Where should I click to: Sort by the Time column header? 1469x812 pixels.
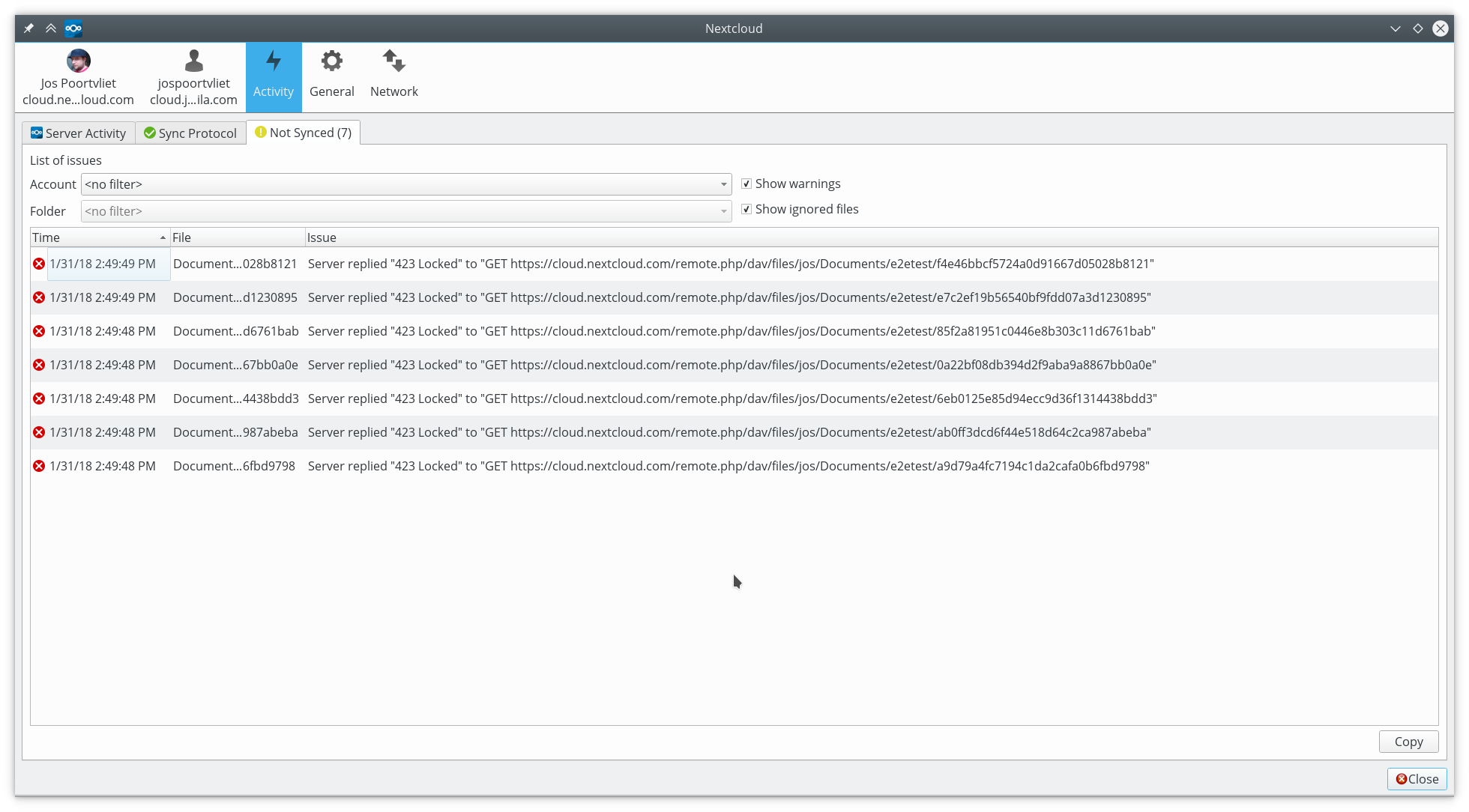click(100, 237)
